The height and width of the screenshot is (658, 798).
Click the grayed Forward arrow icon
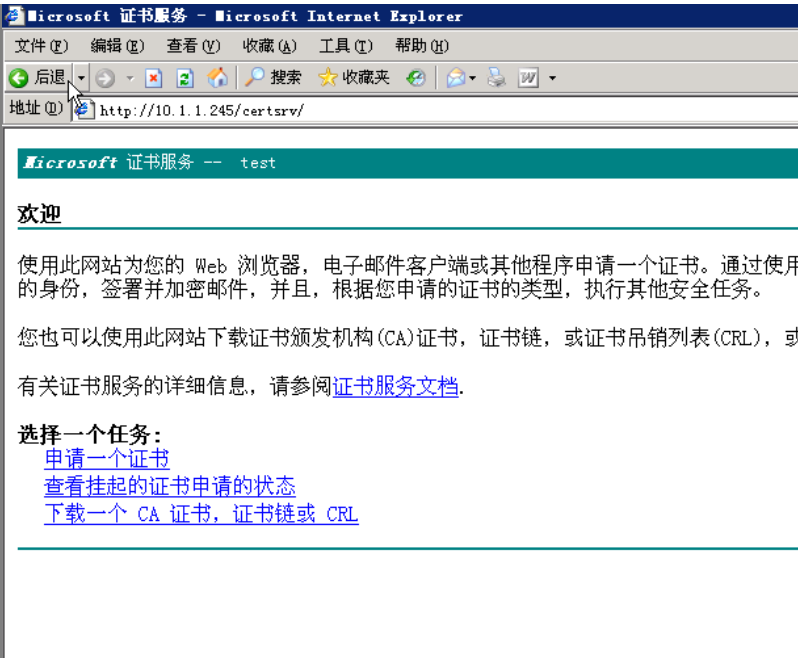point(105,78)
